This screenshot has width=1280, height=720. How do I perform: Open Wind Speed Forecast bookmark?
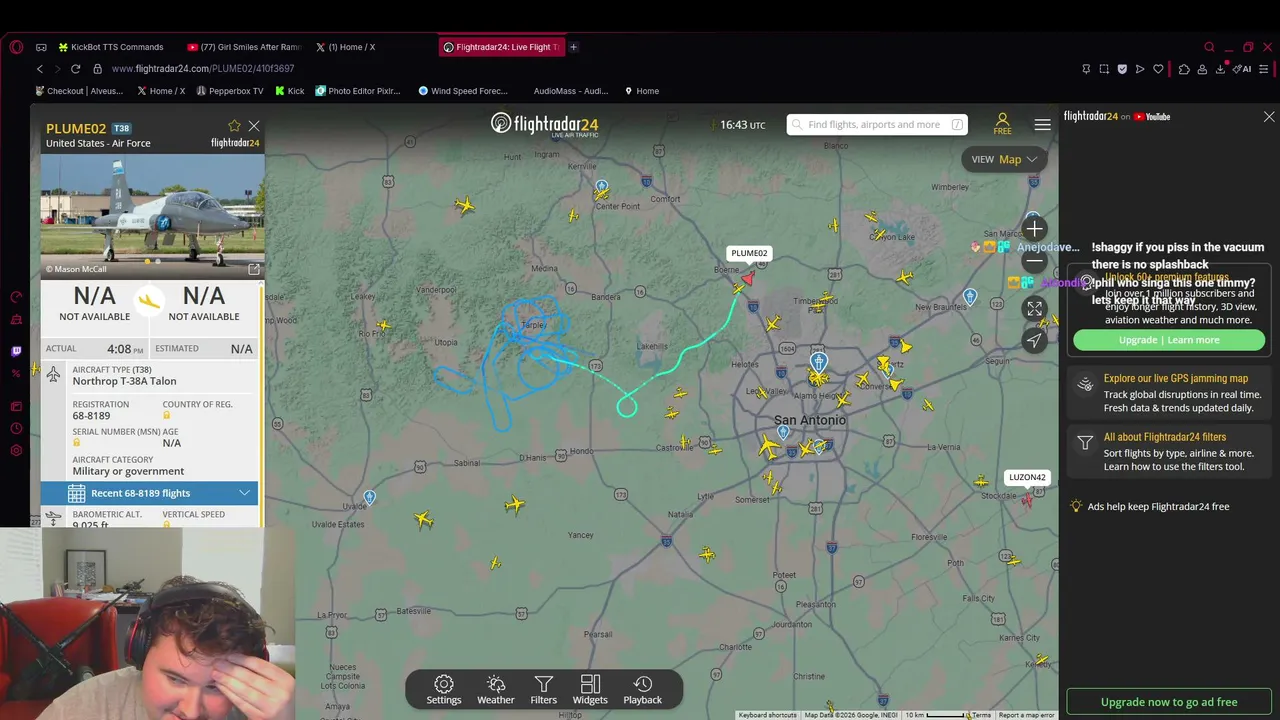coord(463,91)
